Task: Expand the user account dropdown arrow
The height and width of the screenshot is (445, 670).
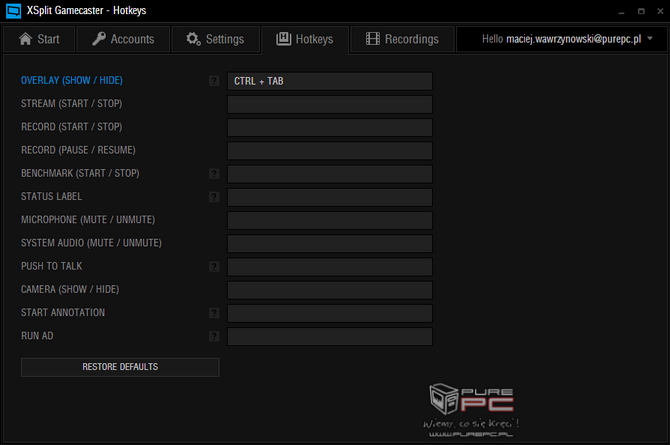Action: [650, 39]
